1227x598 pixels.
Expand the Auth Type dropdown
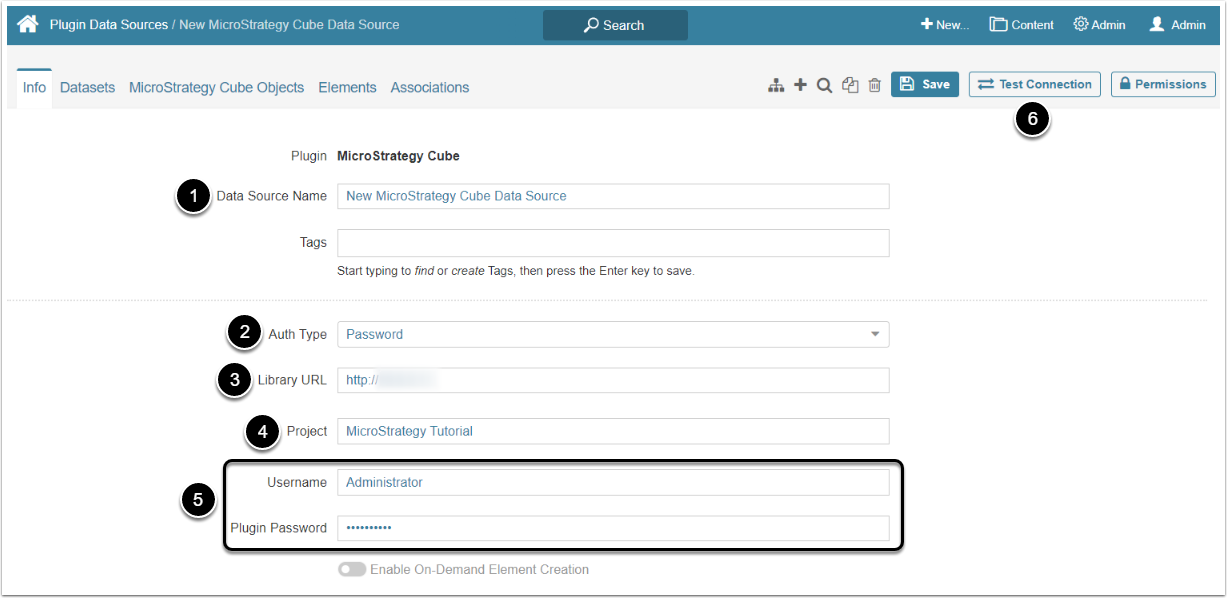(613, 334)
